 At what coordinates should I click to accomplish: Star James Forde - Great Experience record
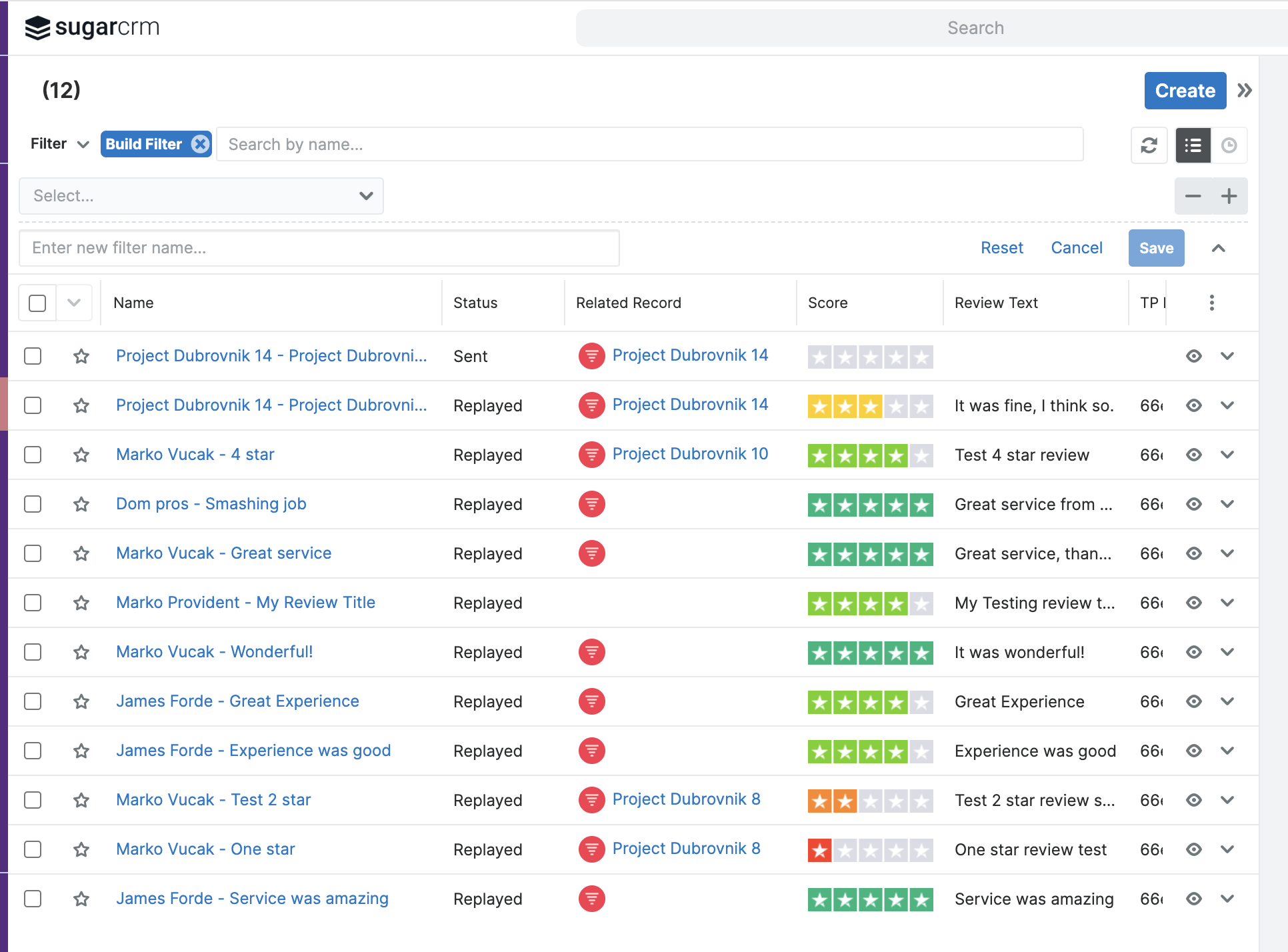[81, 701]
